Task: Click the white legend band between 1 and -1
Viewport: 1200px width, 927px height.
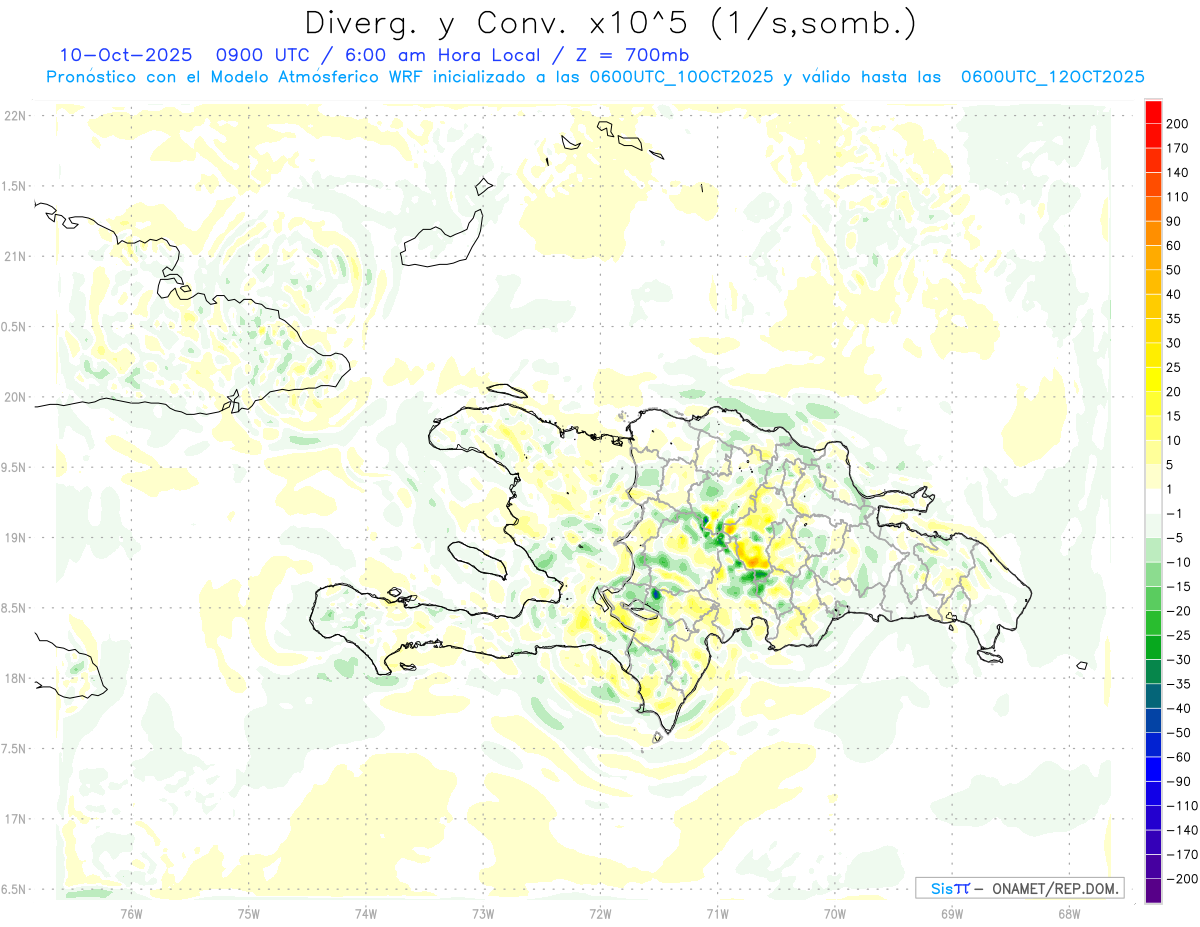Action: pyautogui.click(x=1153, y=502)
